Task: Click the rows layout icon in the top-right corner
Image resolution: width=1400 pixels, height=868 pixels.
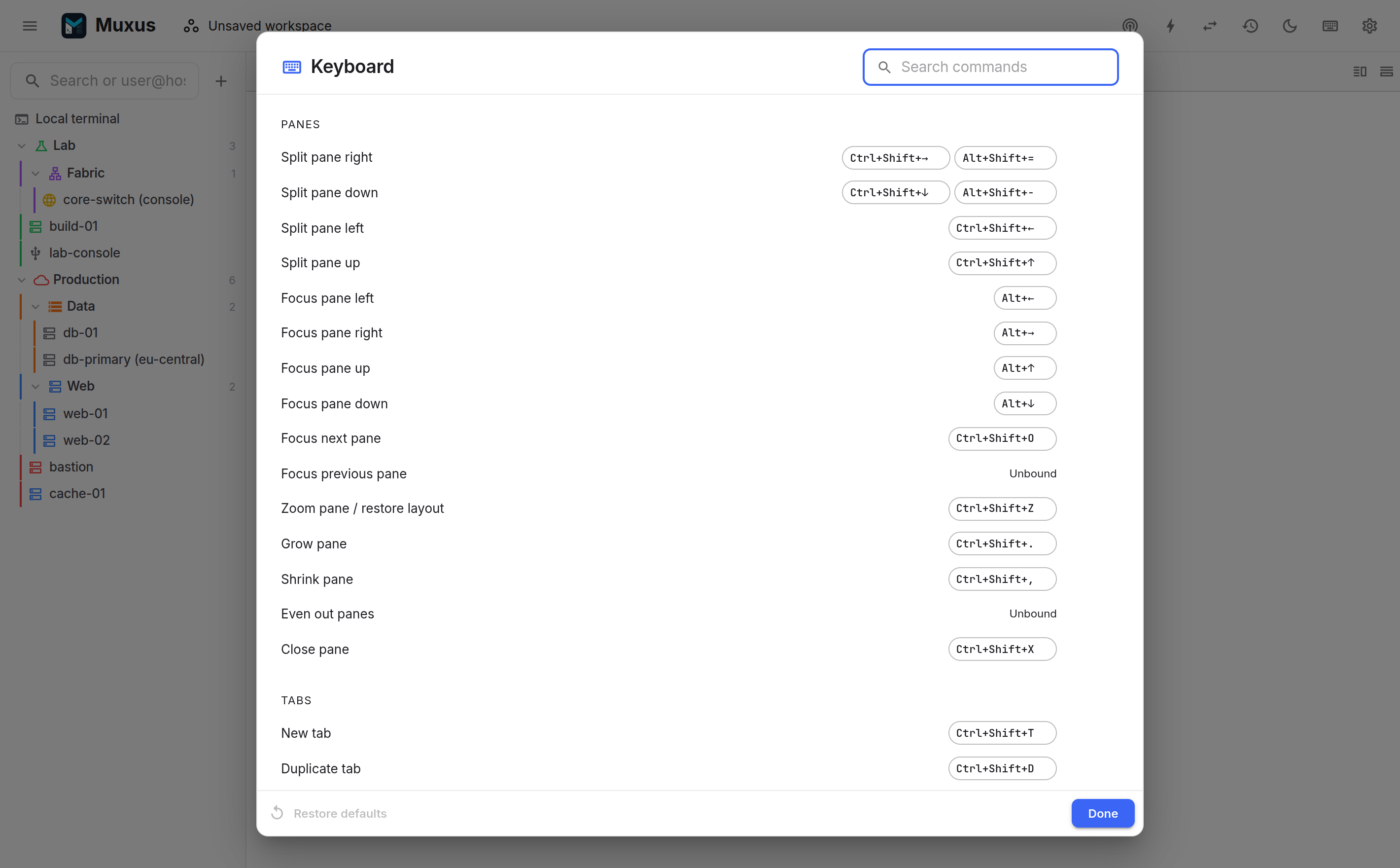Action: [x=1386, y=72]
